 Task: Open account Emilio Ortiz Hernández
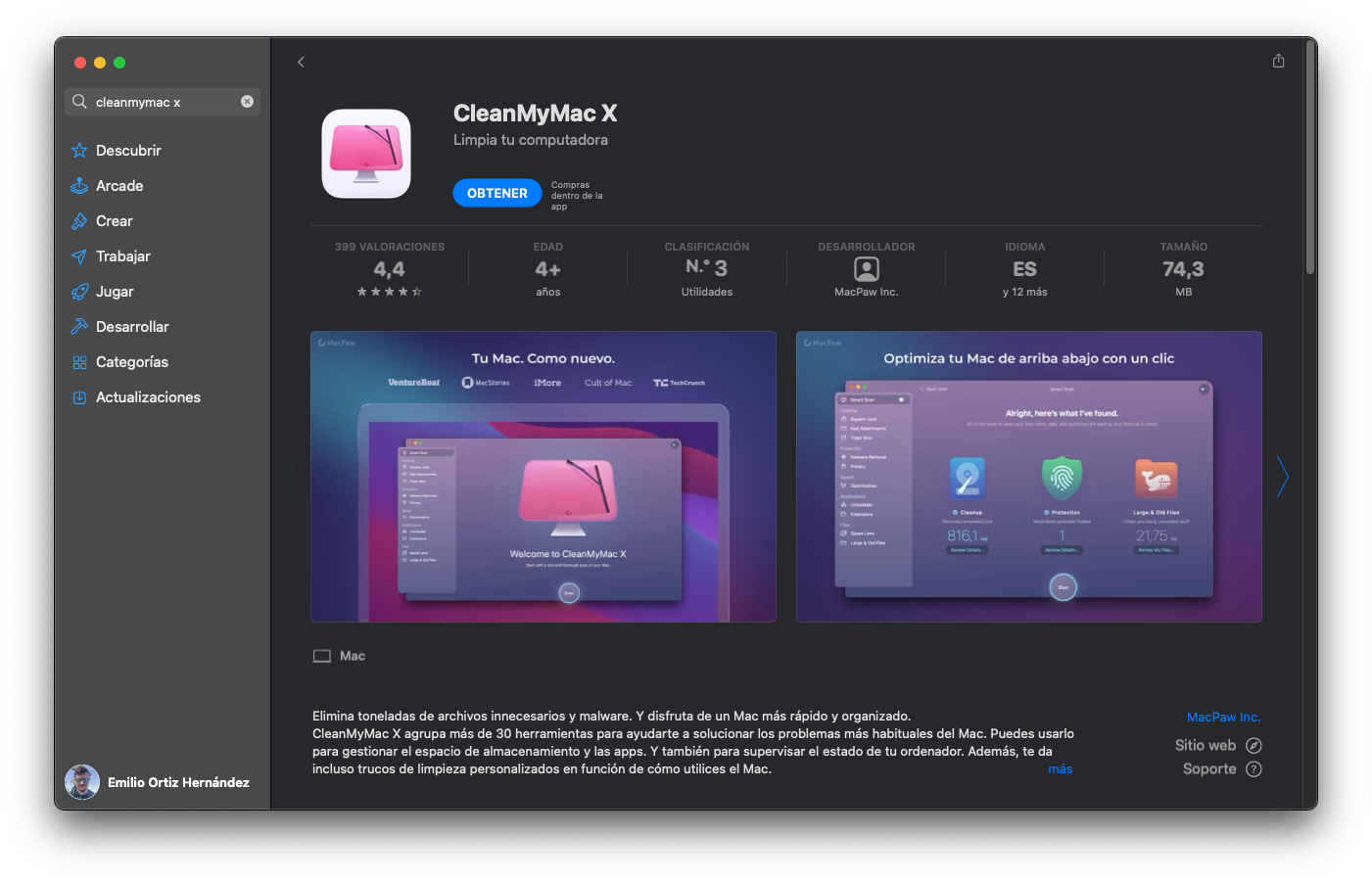pos(158,782)
